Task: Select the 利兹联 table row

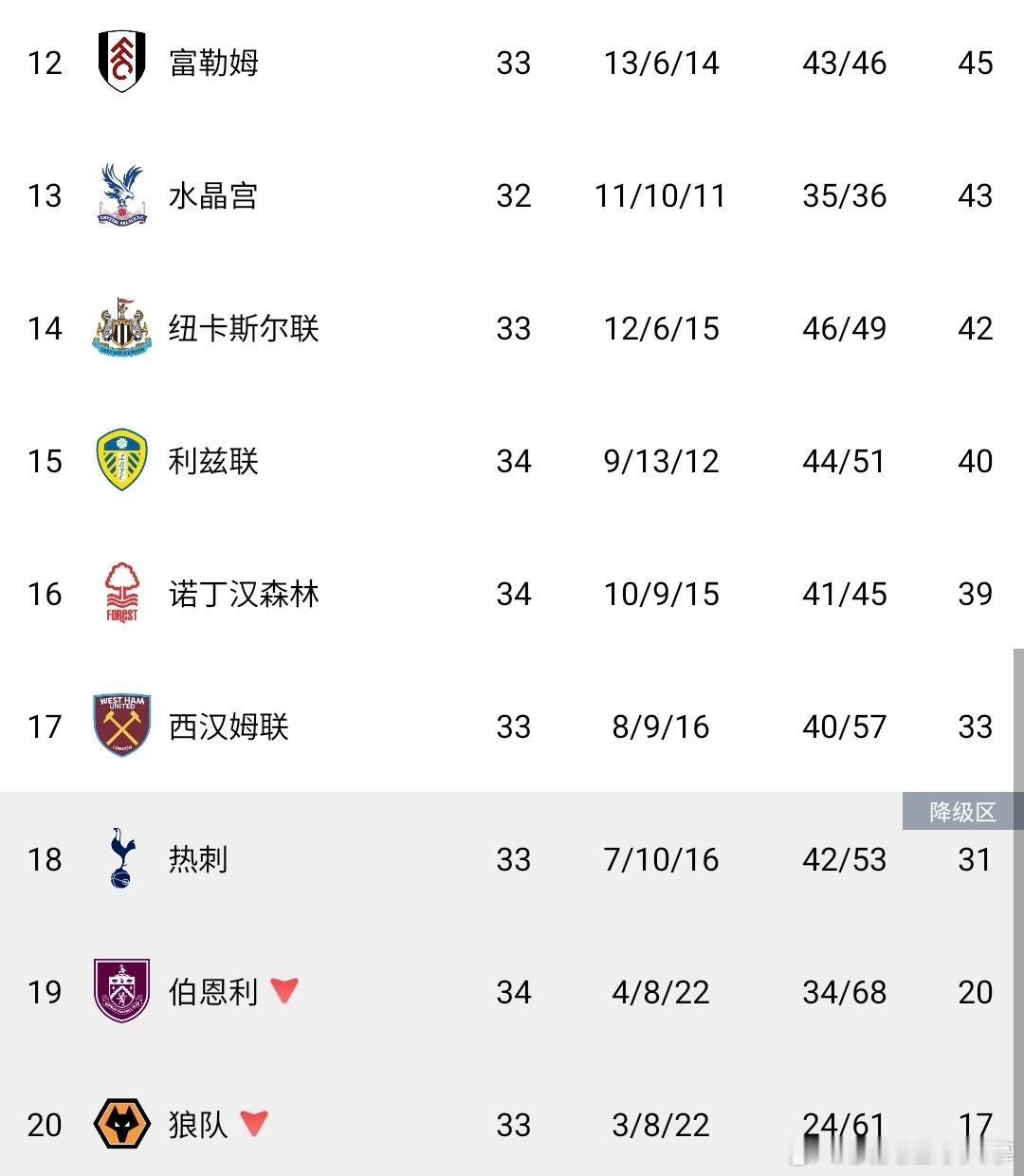Action: pyautogui.click(x=512, y=461)
